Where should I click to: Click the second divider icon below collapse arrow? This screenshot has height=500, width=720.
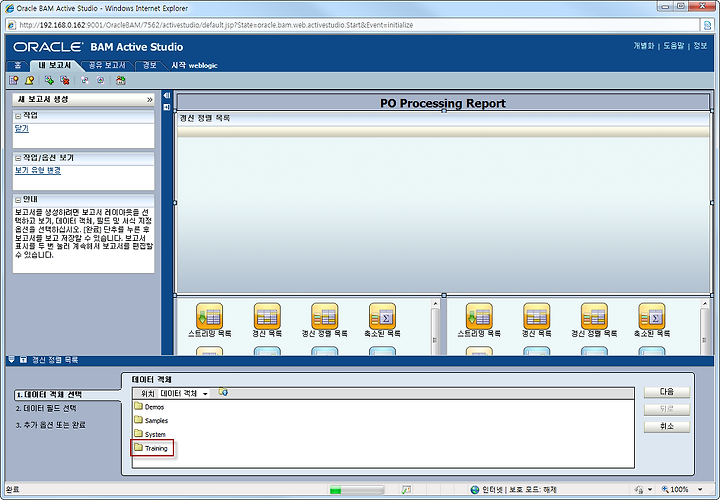coord(167,107)
